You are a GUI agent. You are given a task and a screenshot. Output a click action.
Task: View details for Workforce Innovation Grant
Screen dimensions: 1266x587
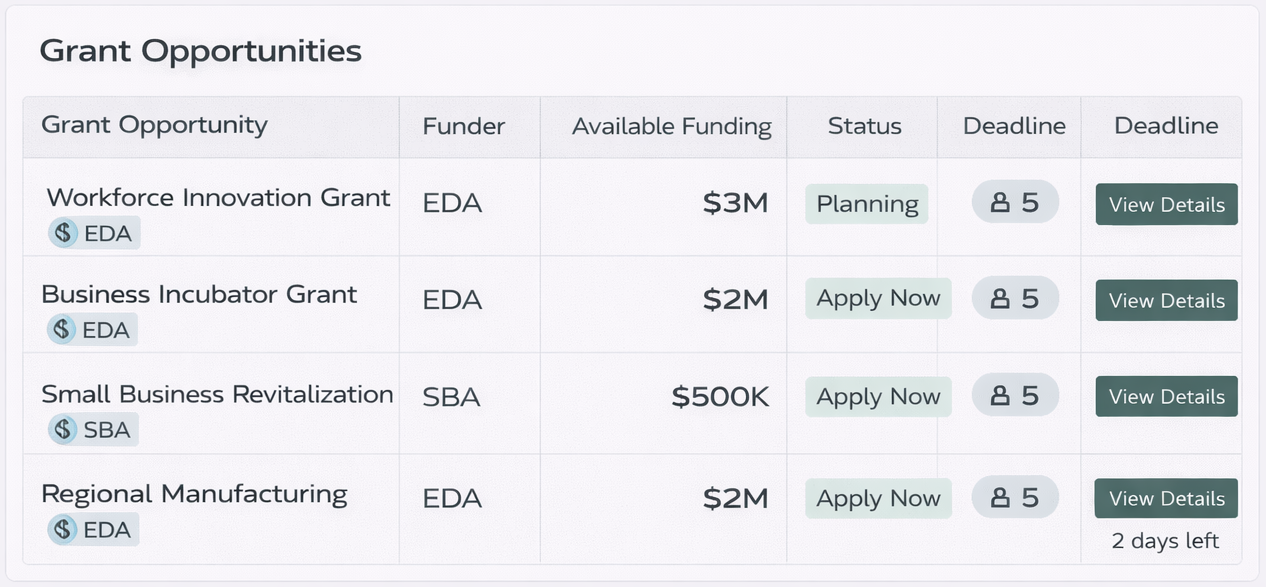1166,204
